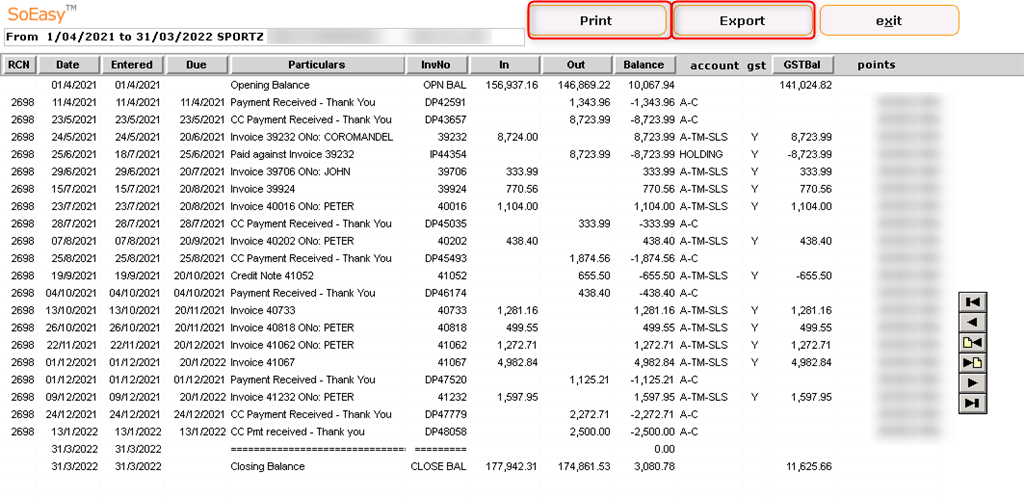The height and width of the screenshot is (497, 1024).
Task: Go to previous page icon with document
Action: point(972,342)
